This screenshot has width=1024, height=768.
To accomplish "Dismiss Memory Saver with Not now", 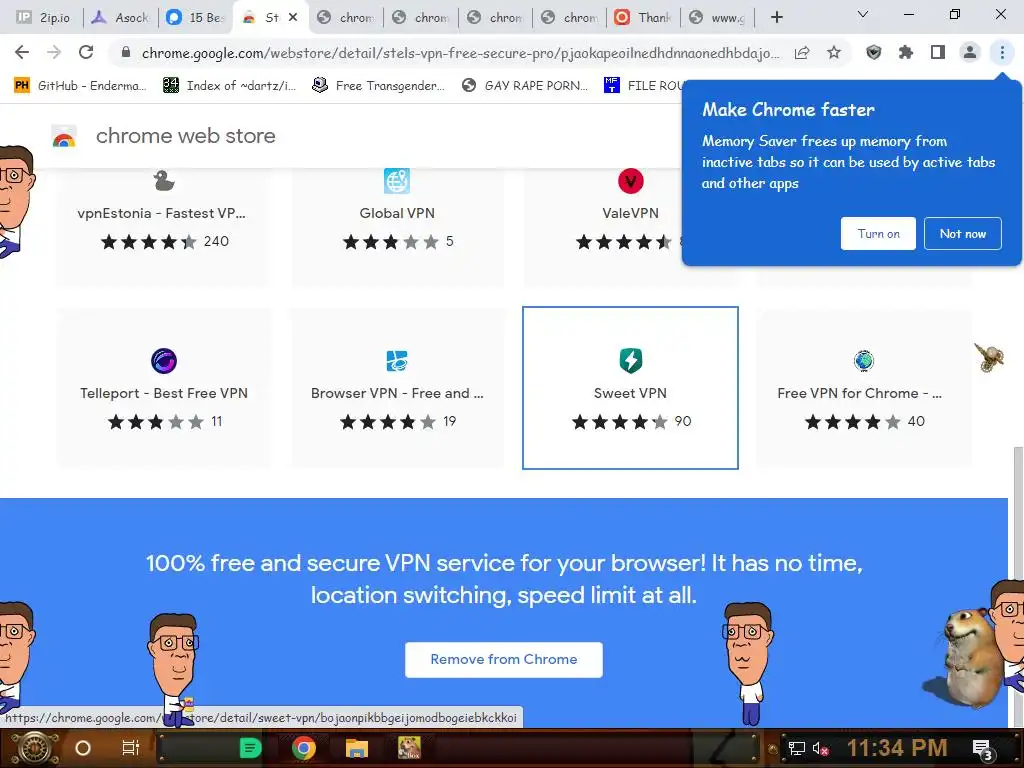I will pyautogui.click(x=963, y=234).
